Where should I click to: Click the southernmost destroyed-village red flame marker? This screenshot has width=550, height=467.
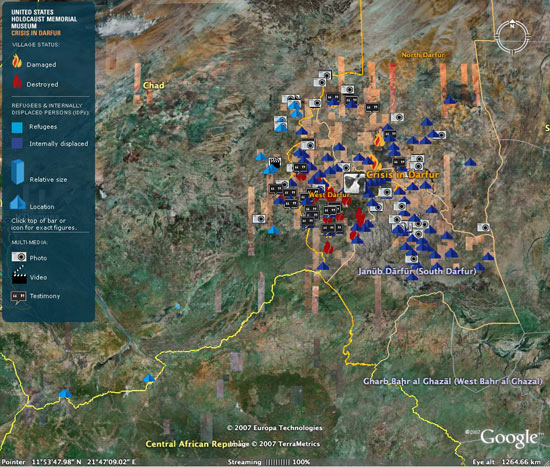click(328, 247)
